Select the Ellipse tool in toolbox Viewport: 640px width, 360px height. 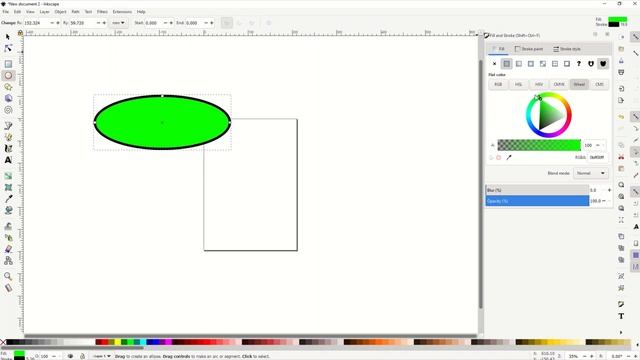coord(8,76)
